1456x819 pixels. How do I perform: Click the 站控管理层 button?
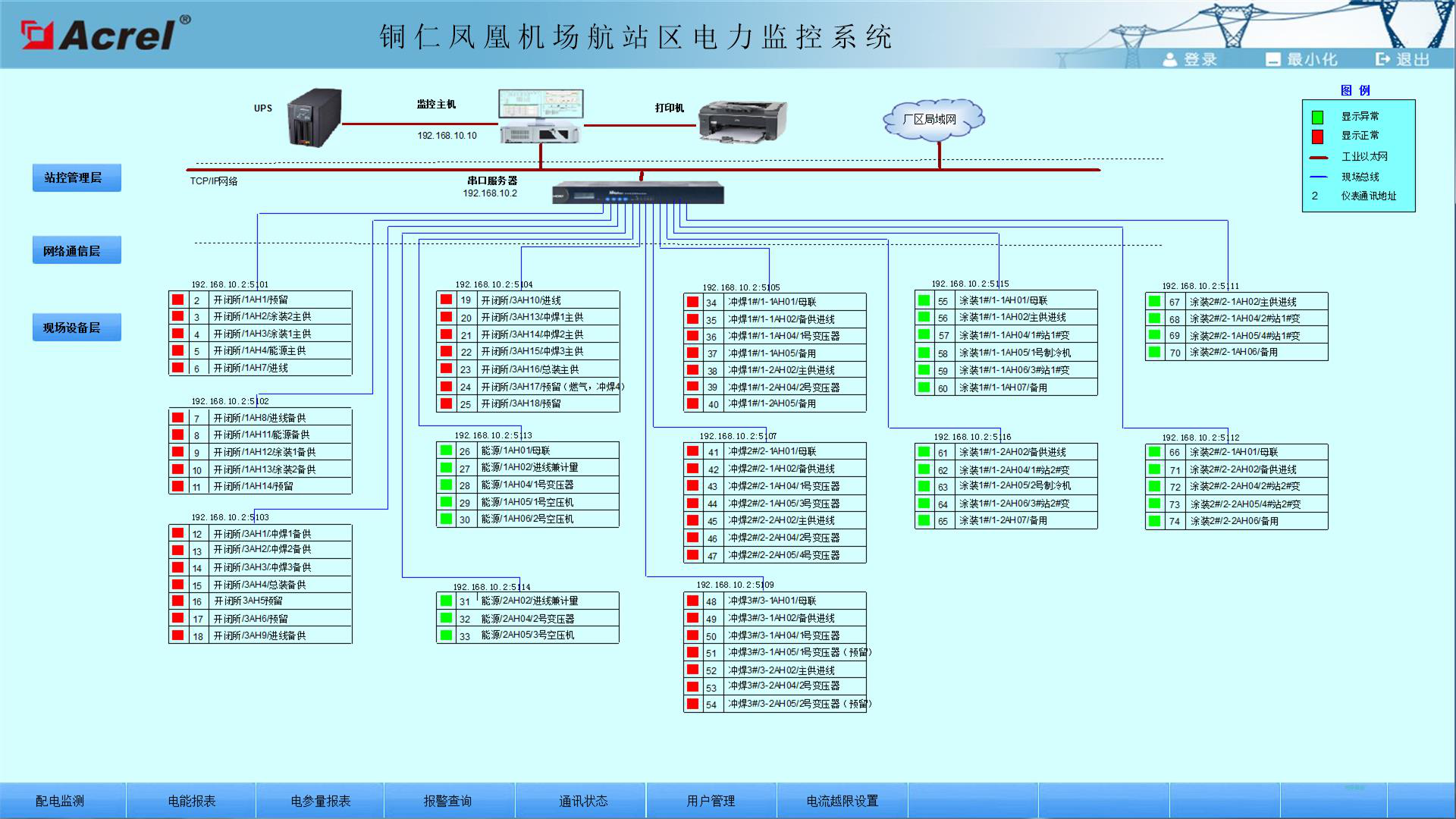click(x=77, y=177)
